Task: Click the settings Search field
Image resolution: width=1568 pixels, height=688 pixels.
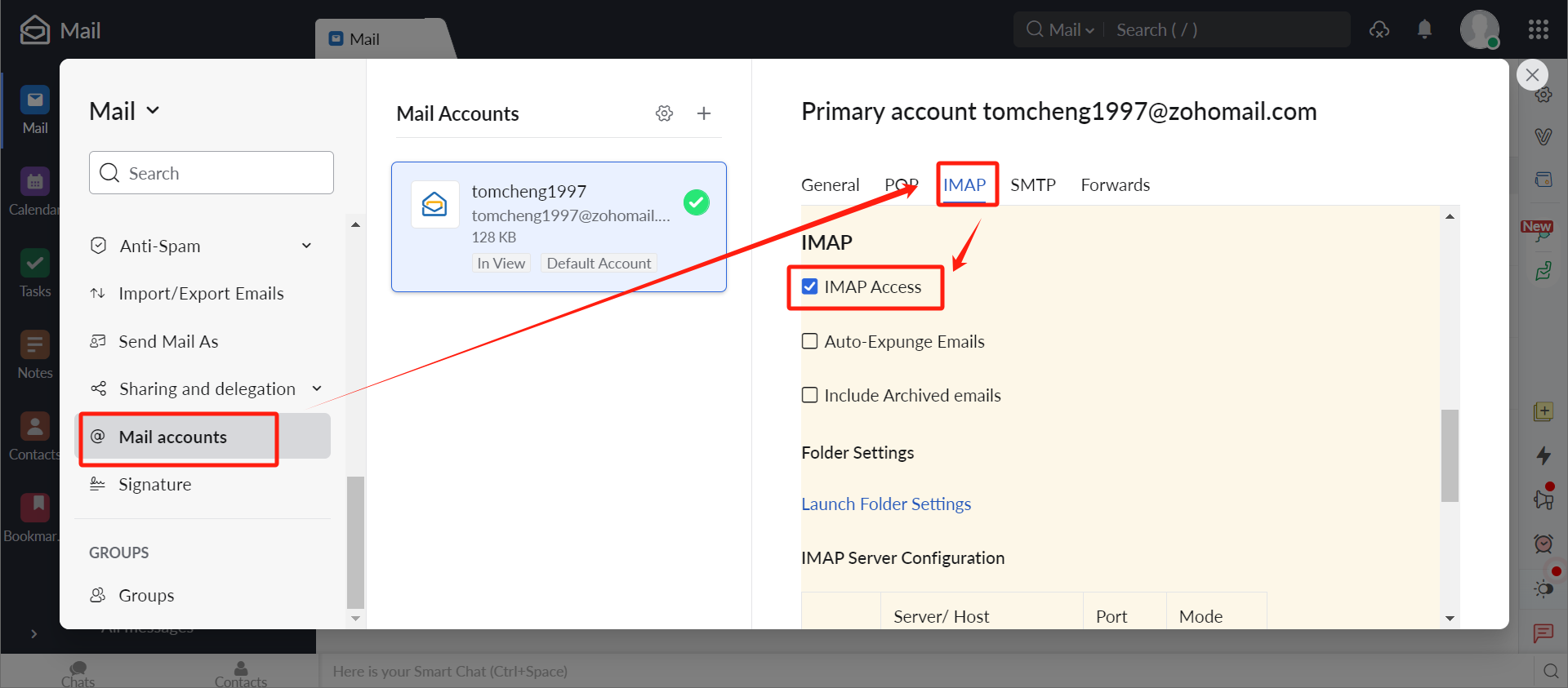Action: point(212,173)
